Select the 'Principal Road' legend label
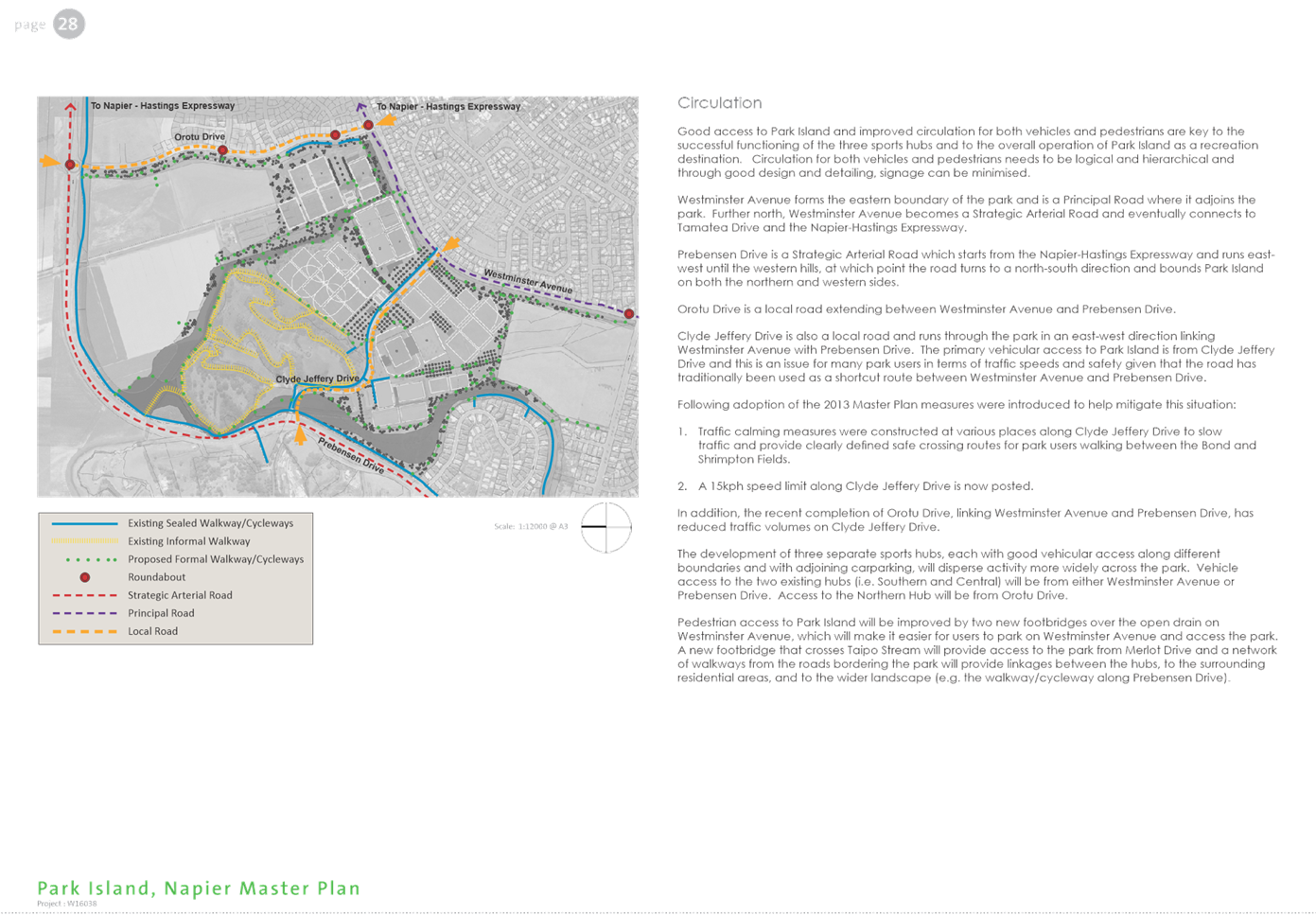This screenshot has width=1316, height=915. click(x=161, y=613)
